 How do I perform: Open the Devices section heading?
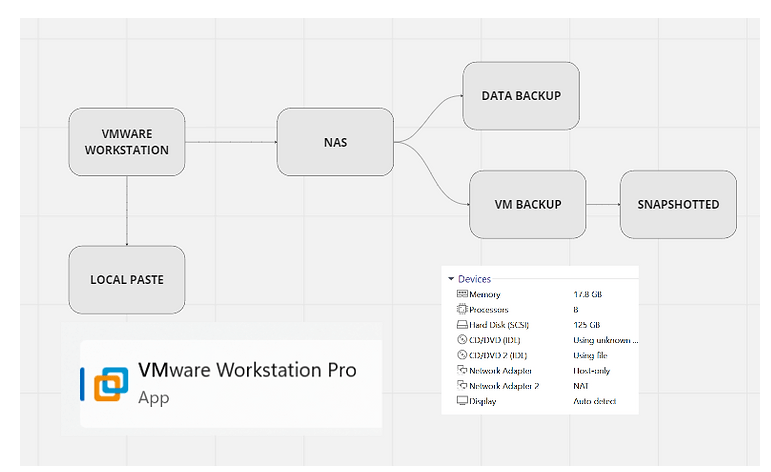474,279
